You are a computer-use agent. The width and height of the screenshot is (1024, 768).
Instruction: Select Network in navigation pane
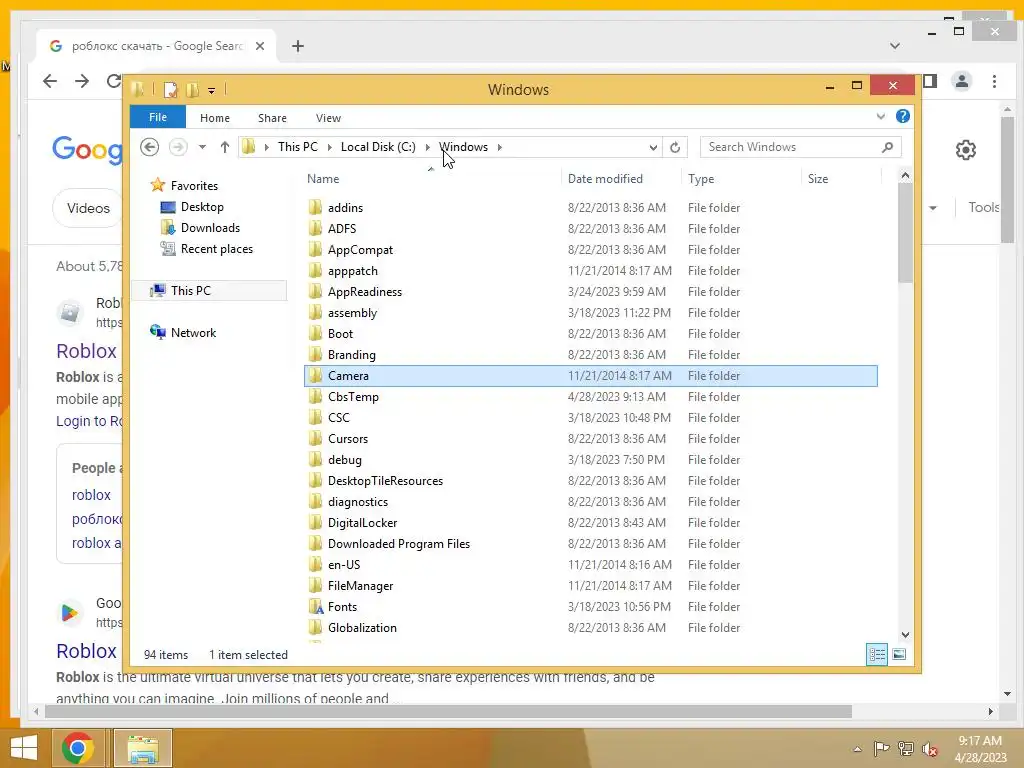[x=193, y=332]
